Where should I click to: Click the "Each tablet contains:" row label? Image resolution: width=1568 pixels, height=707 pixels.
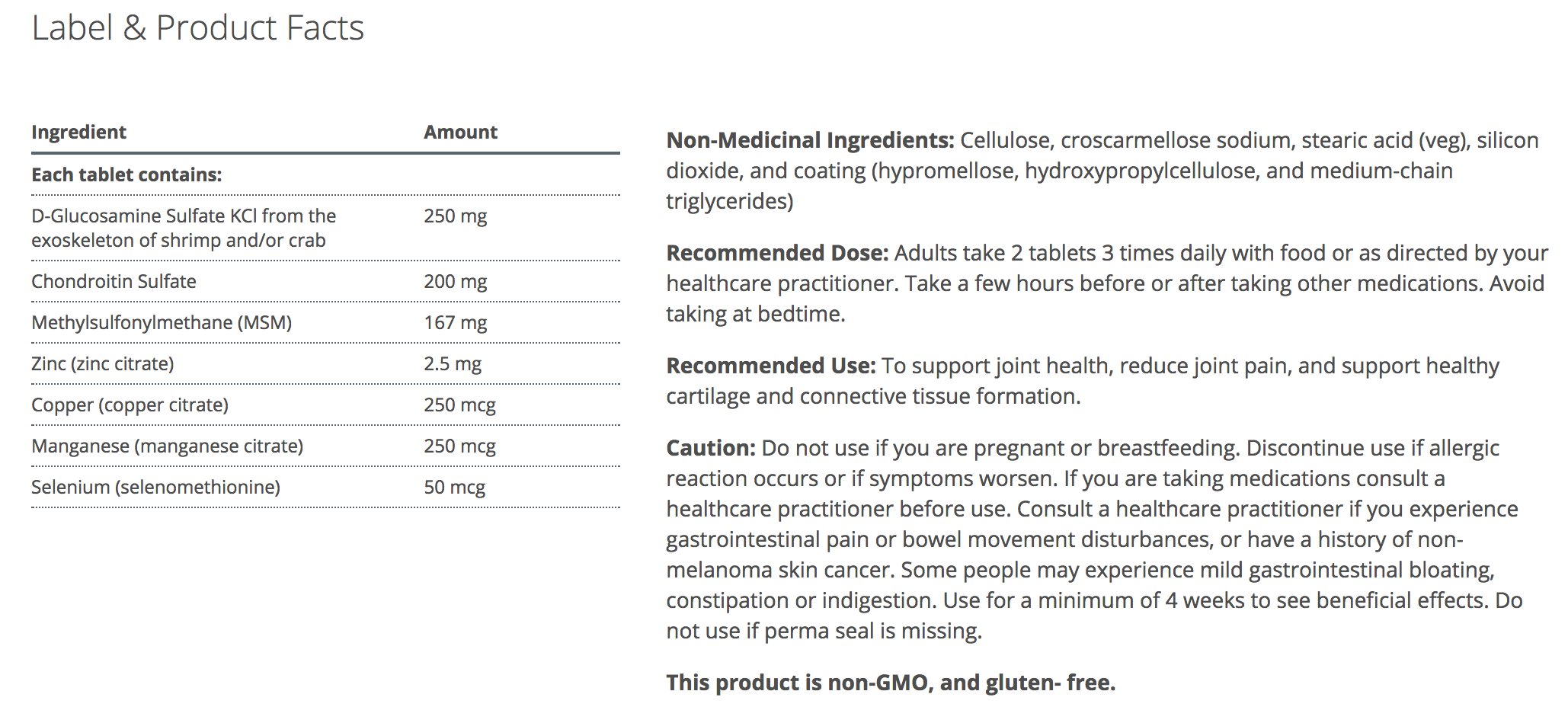(126, 174)
